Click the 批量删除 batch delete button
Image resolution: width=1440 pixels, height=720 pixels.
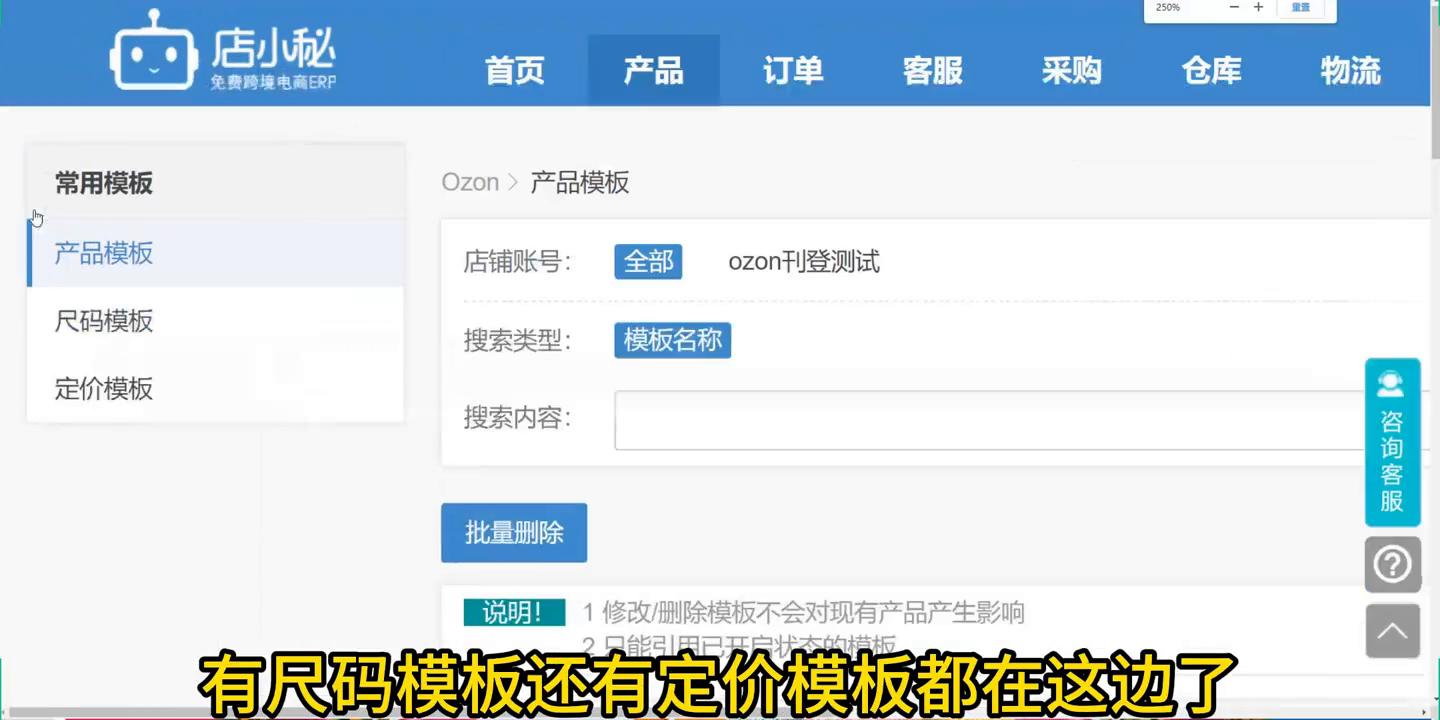(x=513, y=532)
